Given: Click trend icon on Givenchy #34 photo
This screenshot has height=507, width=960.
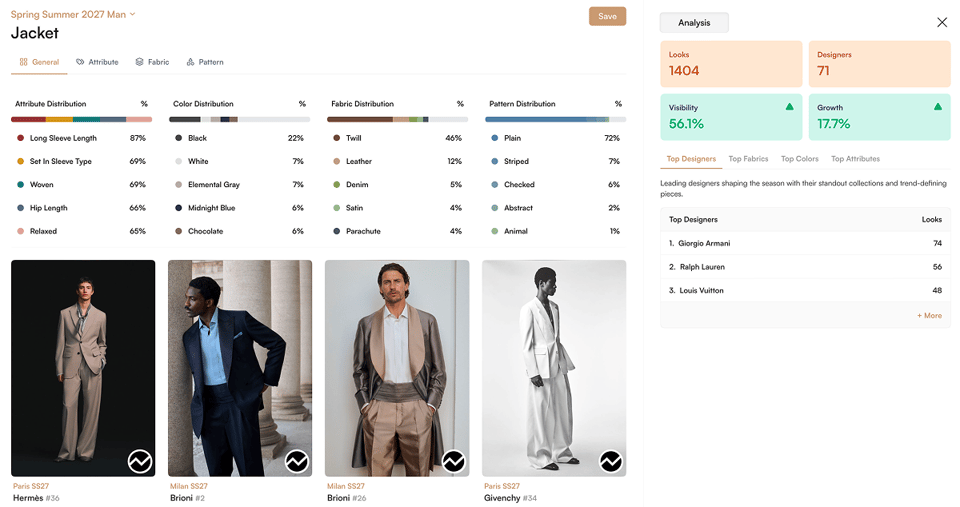Looking at the screenshot, I should pos(611,461).
